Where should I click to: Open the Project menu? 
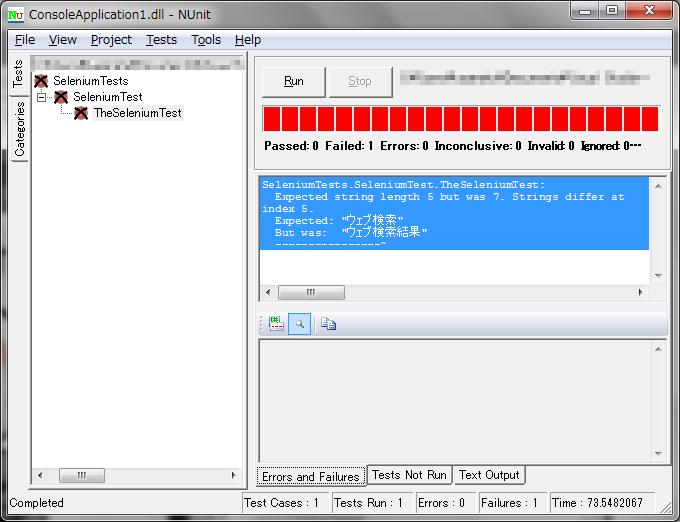111,40
